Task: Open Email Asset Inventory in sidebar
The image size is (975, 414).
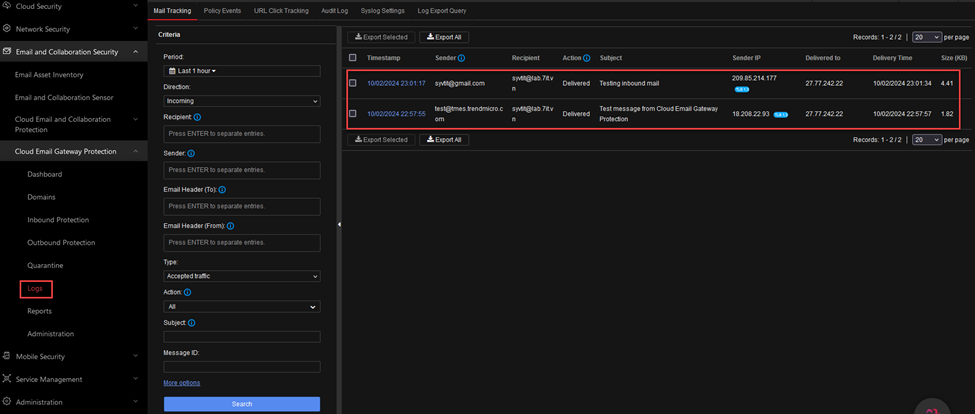Action: [49, 75]
